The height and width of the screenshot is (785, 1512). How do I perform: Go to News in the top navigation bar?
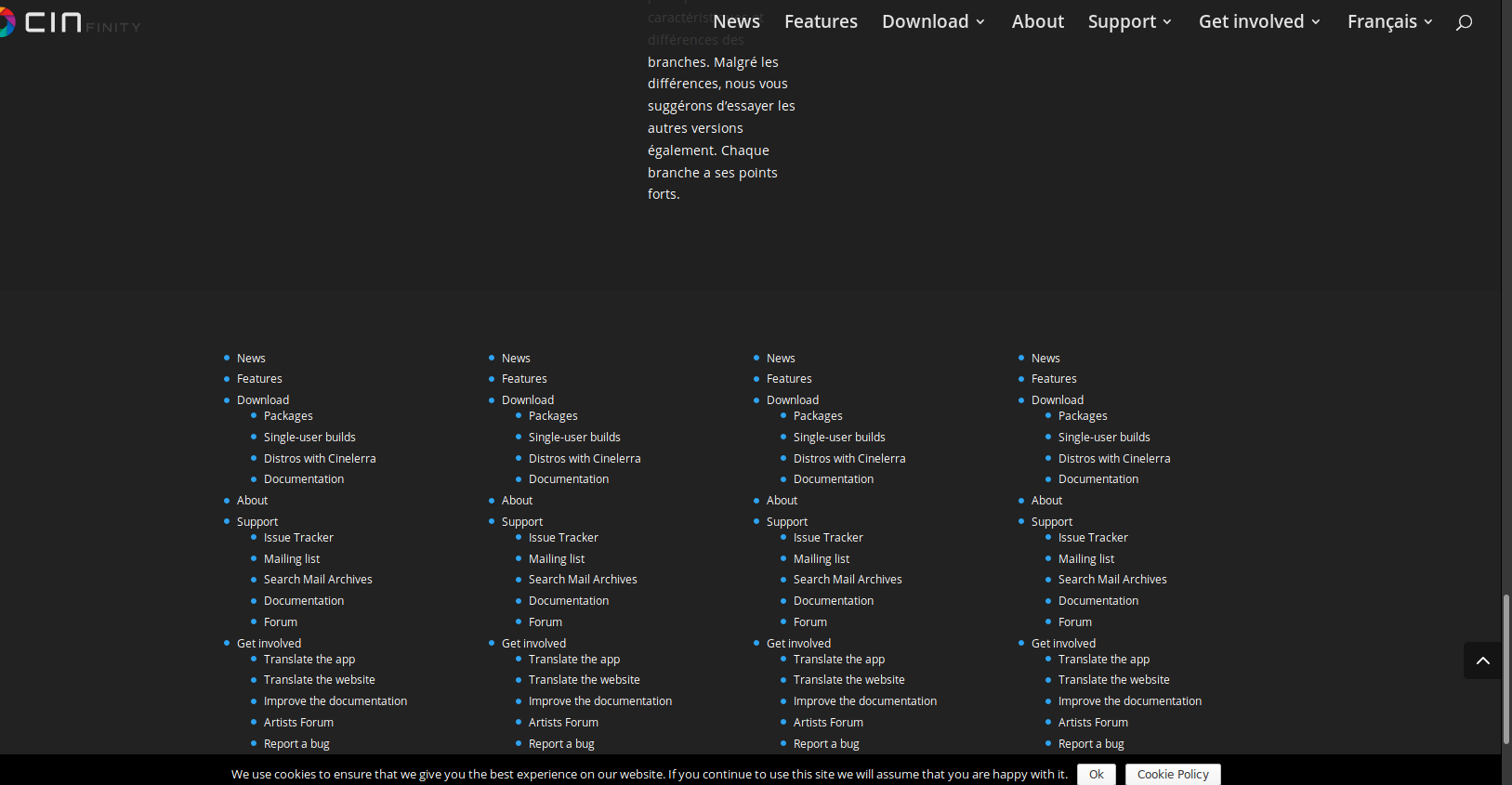[736, 21]
